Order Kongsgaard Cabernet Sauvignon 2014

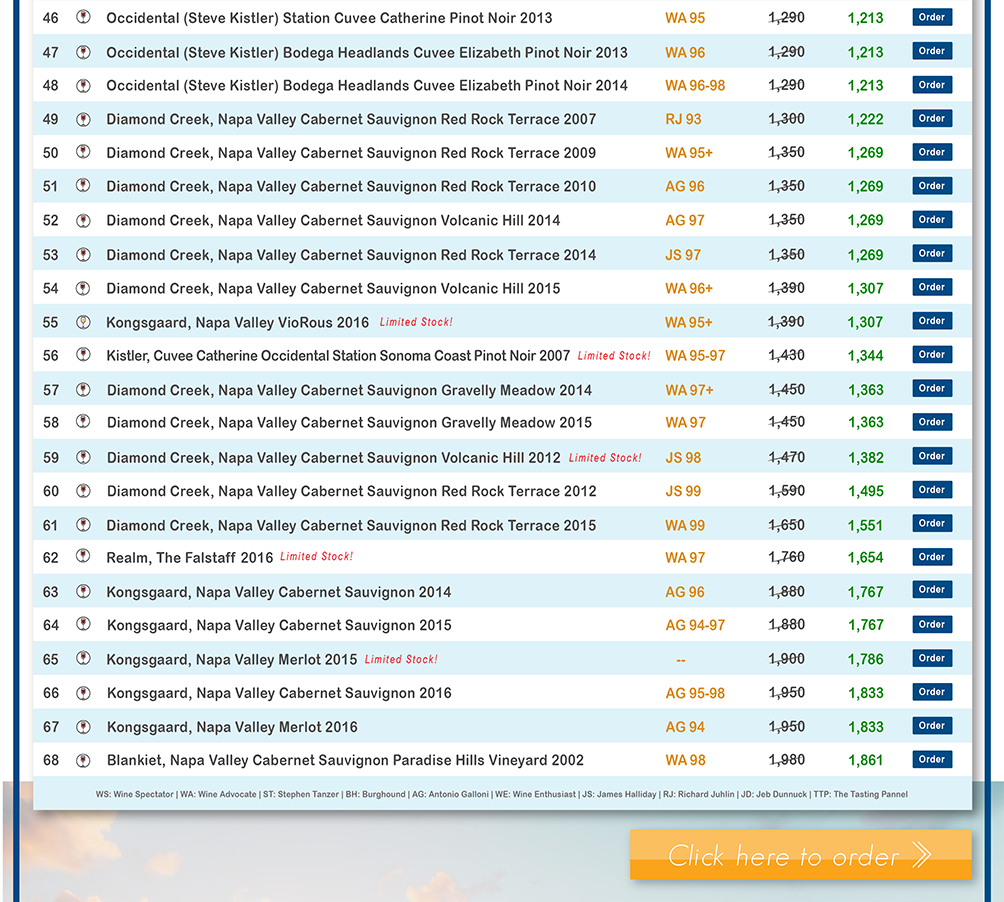[932, 590]
